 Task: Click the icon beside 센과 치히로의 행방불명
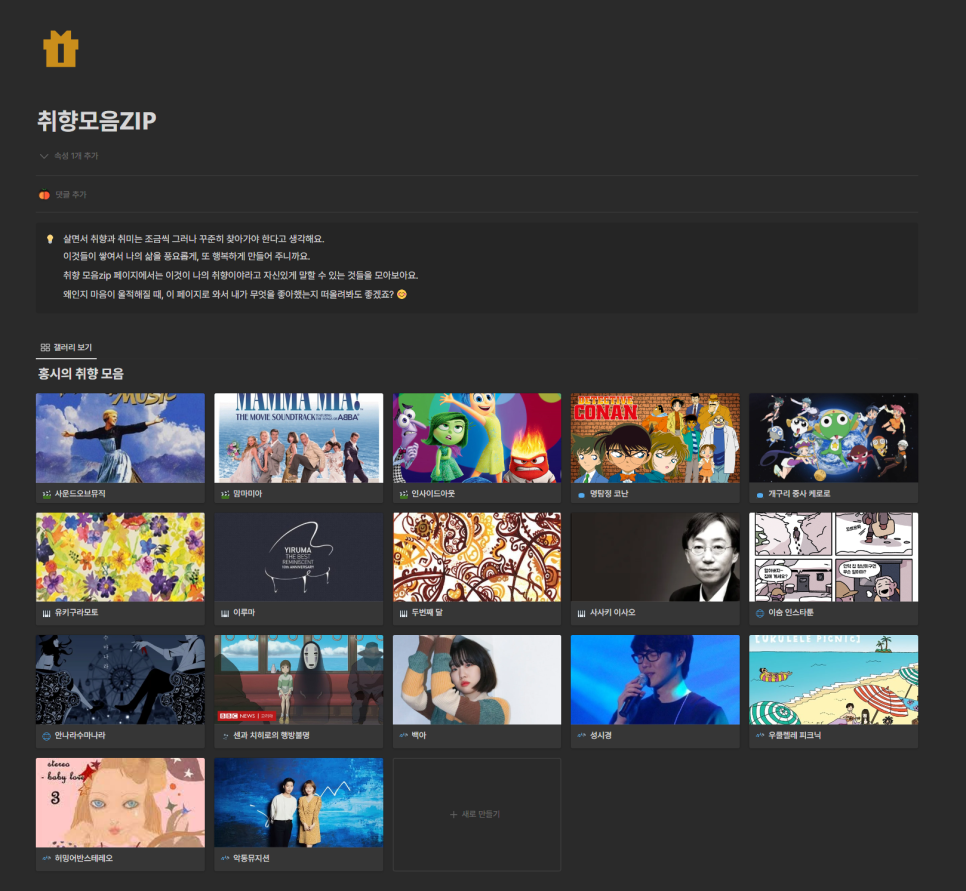pyautogui.click(x=225, y=736)
